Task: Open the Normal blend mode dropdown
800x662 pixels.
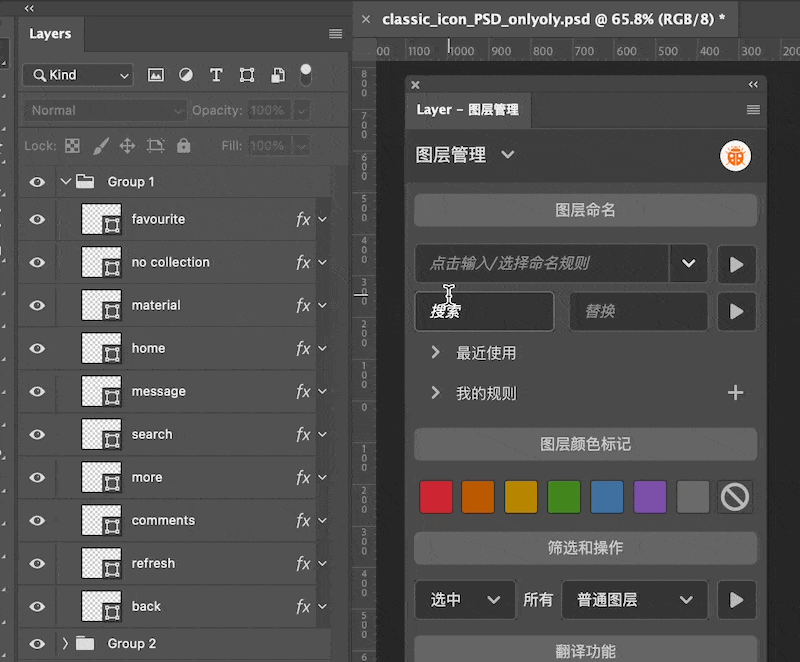Action: tap(104, 111)
